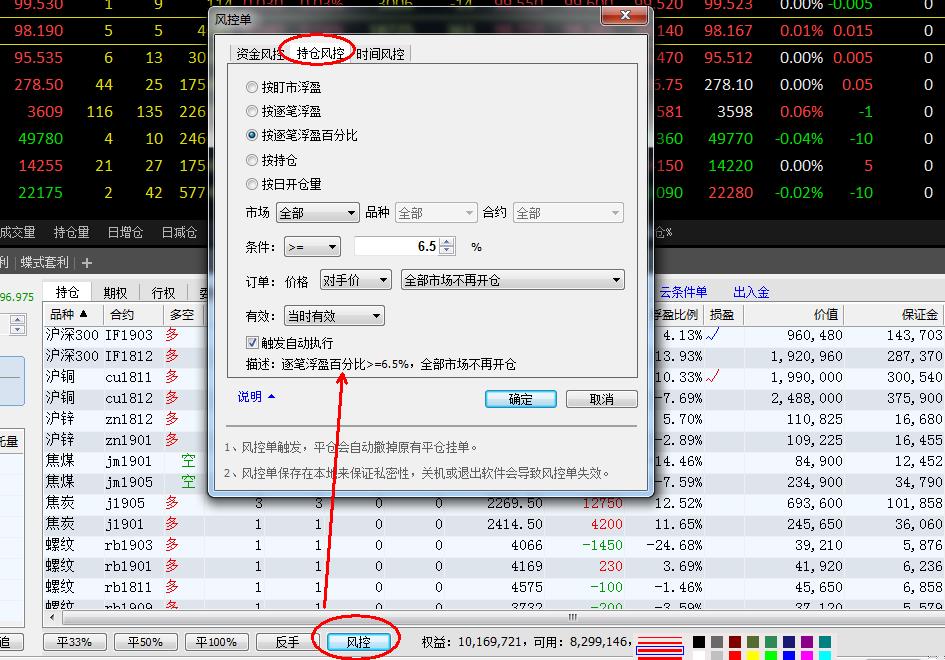Click the plus icon beside 蝶式套利 tab
The height and width of the screenshot is (660, 945).
pos(87,263)
